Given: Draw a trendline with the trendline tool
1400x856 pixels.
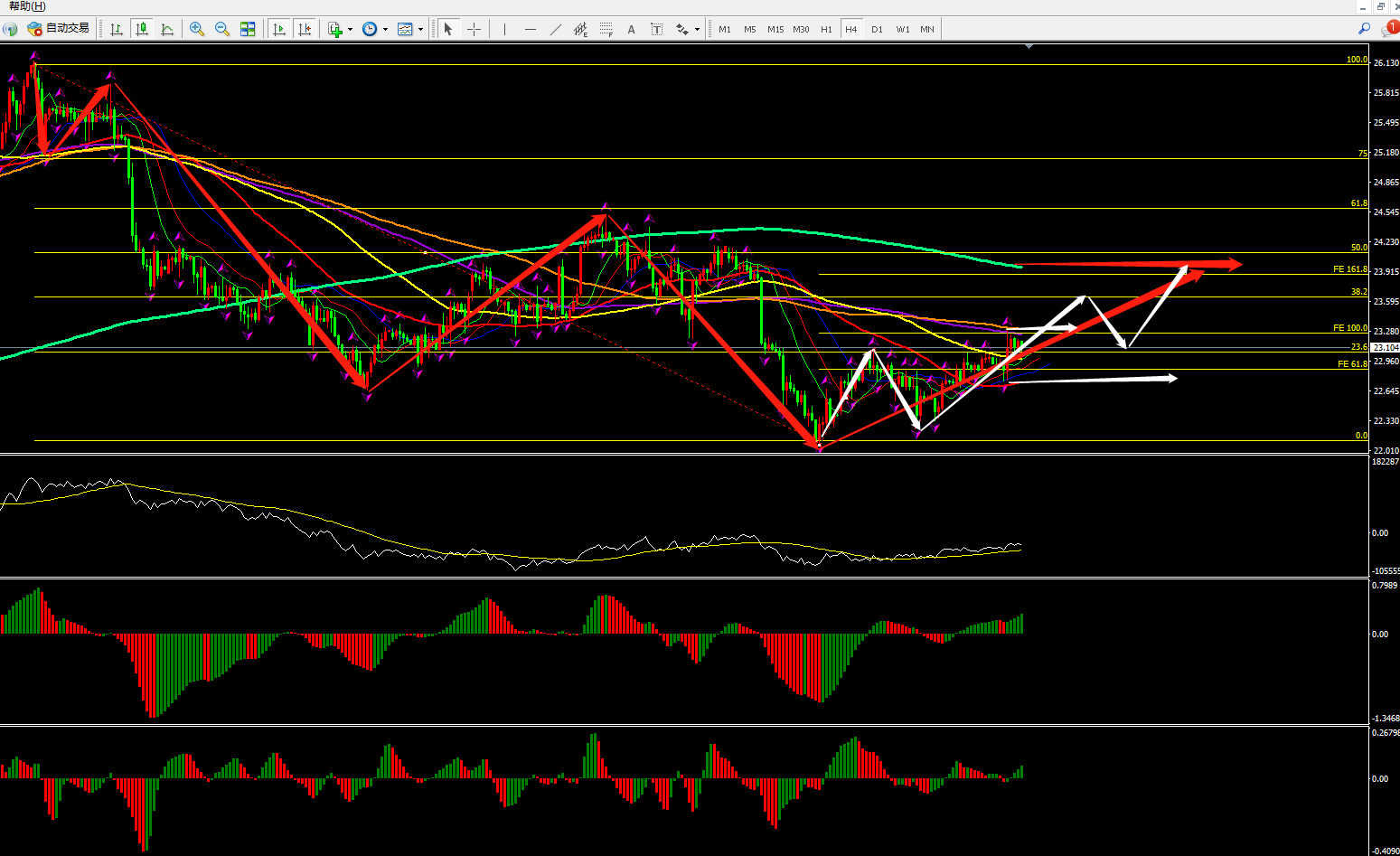Looking at the screenshot, I should [x=556, y=29].
